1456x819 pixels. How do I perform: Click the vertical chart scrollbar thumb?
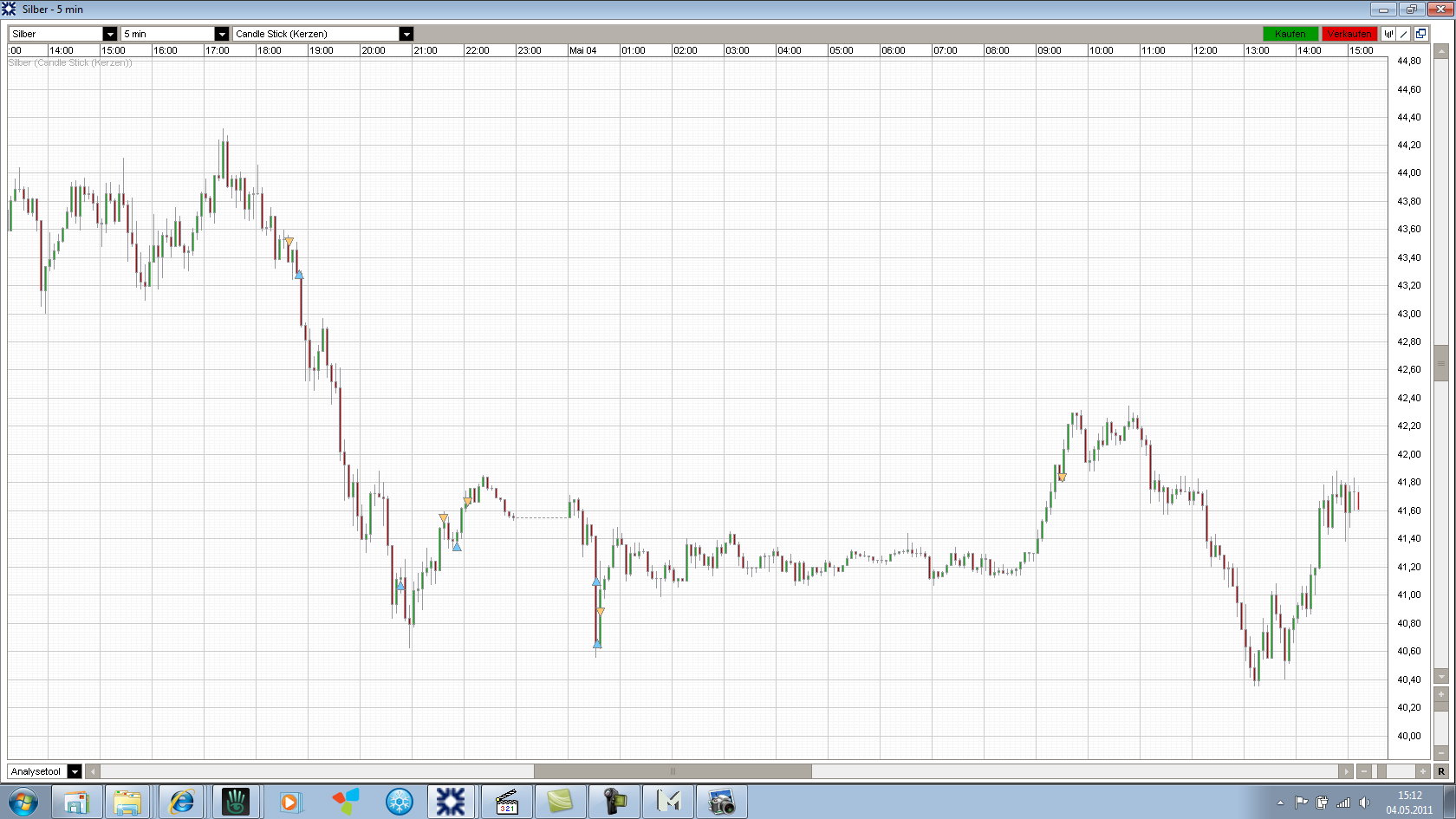[1441, 363]
